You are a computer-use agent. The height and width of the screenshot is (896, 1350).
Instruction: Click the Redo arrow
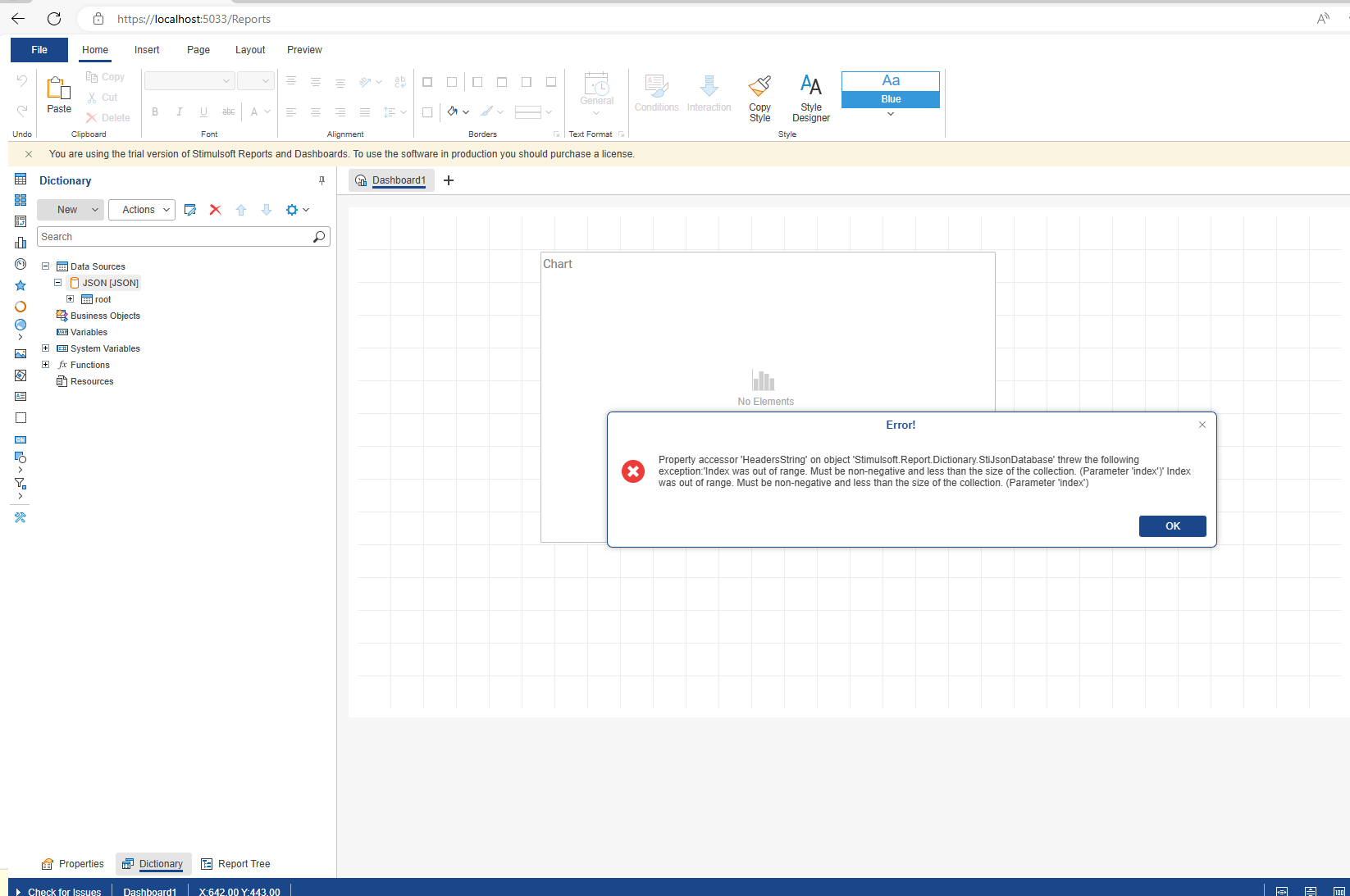(x=22, y=111)
